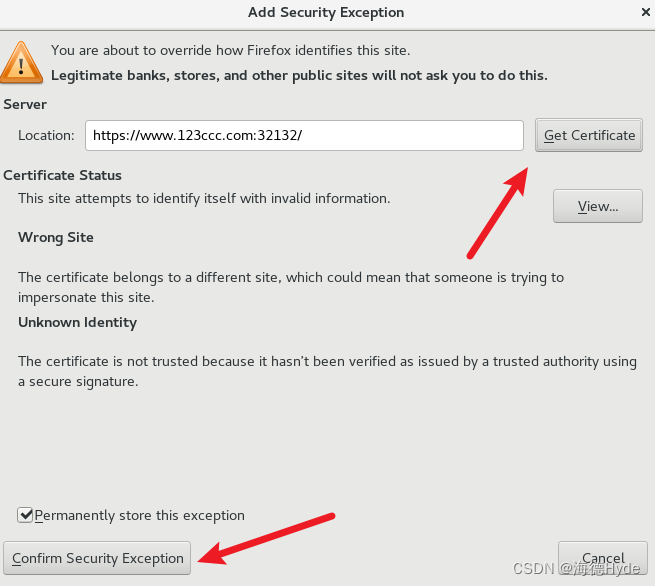
Task: Click the Location: field label
Action: pyautogui.click(x=46, y=135)
